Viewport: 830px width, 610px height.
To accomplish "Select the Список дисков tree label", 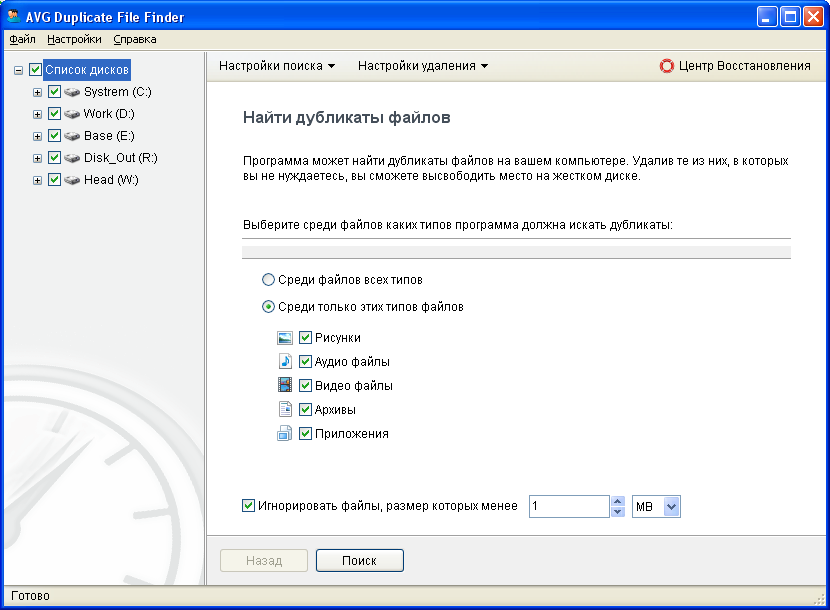I will tap(87, 70).
